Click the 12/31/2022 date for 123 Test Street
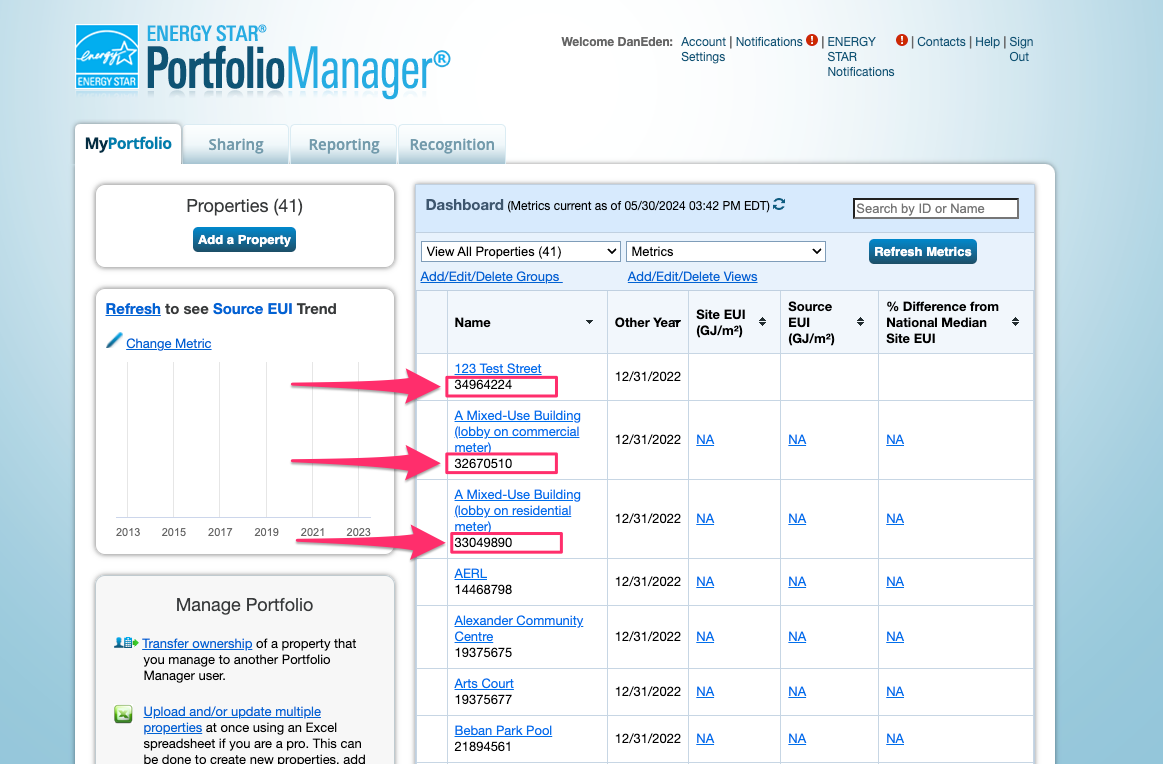The height and width of the screenshot is (764, 1163). click(x=648, y=377)
